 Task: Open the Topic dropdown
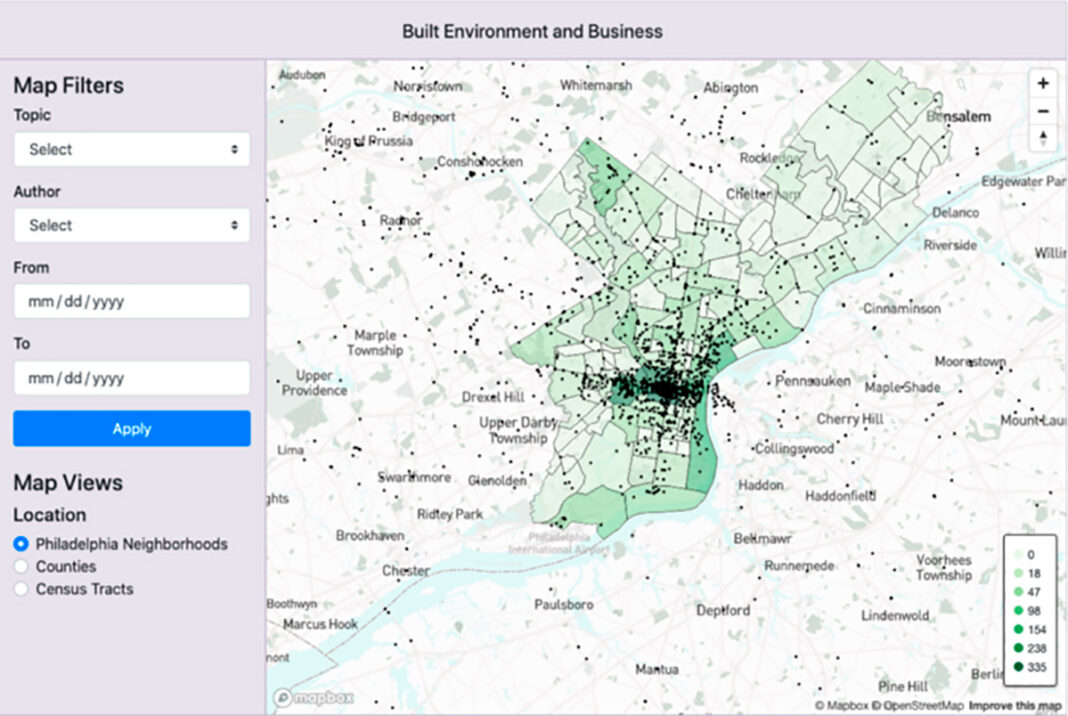click(x=131, y=149)
